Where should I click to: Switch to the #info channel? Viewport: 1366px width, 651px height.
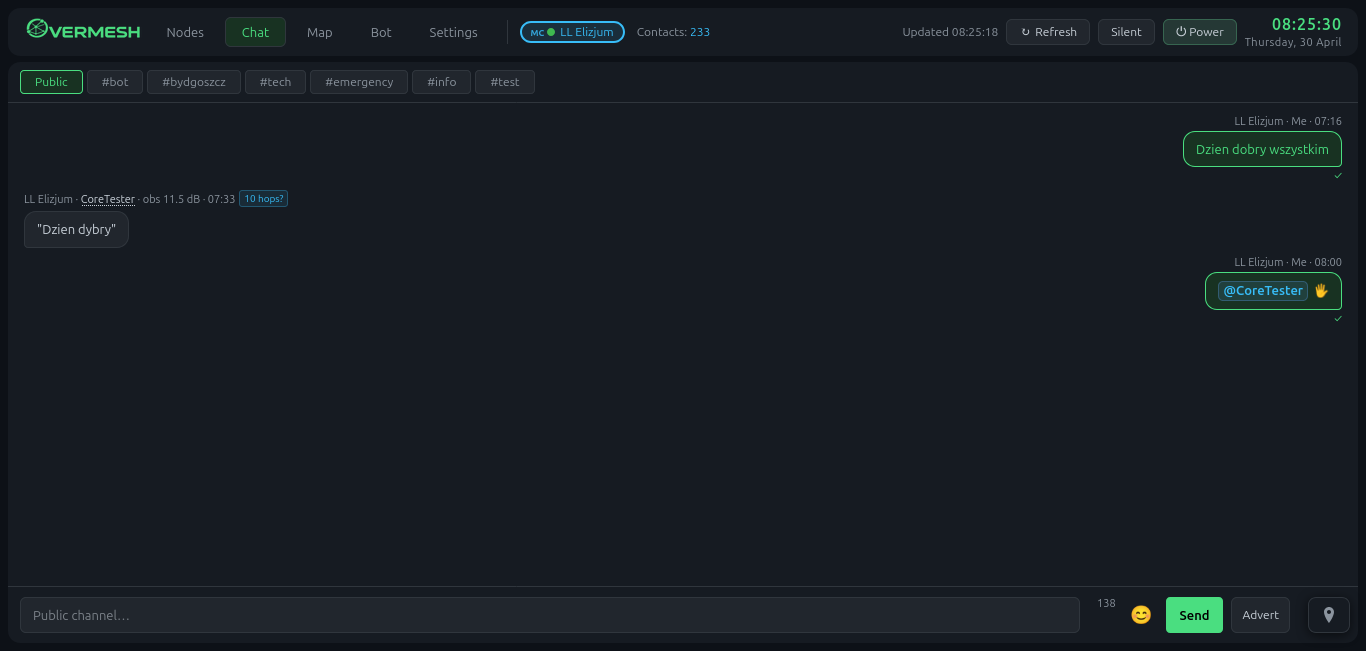tap(442, 82)
